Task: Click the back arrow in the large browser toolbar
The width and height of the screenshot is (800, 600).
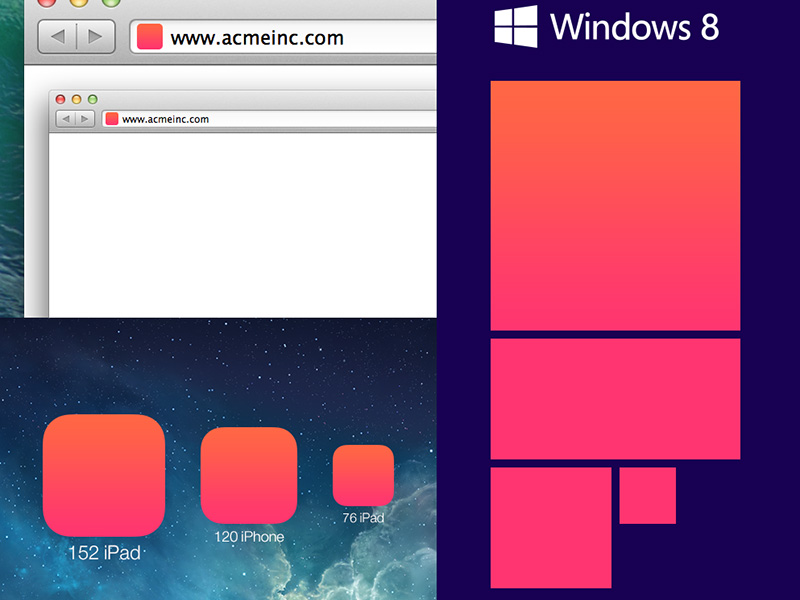Action: [x=57, y=37]
